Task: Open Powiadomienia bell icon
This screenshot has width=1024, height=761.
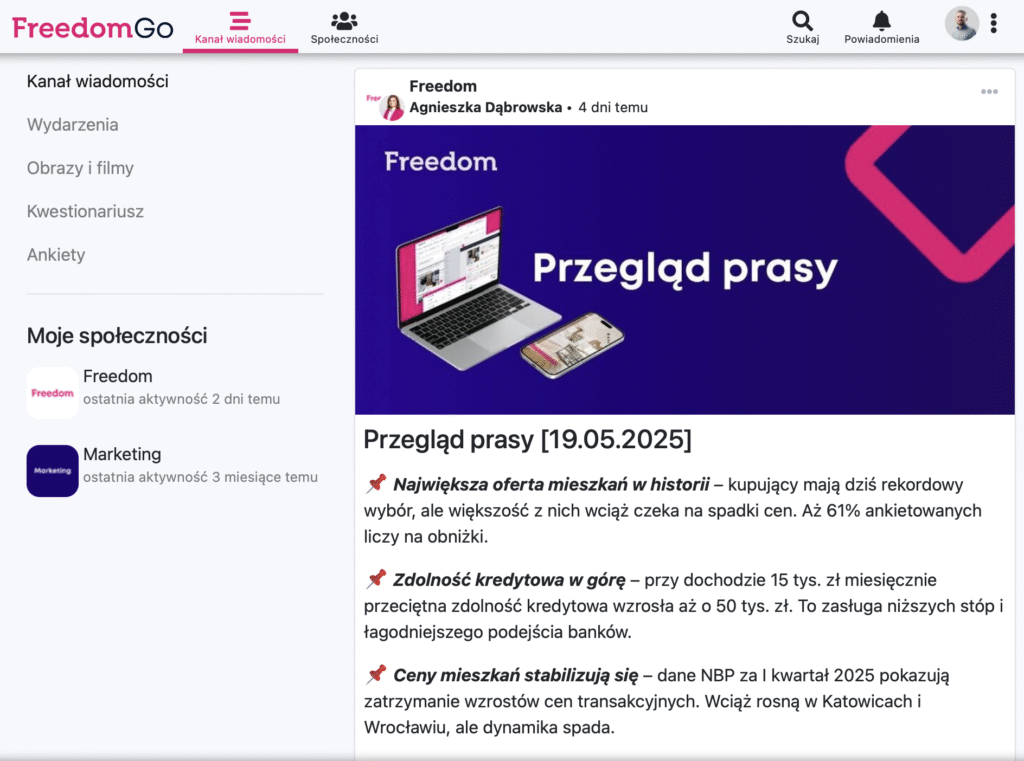Action: 881,21
